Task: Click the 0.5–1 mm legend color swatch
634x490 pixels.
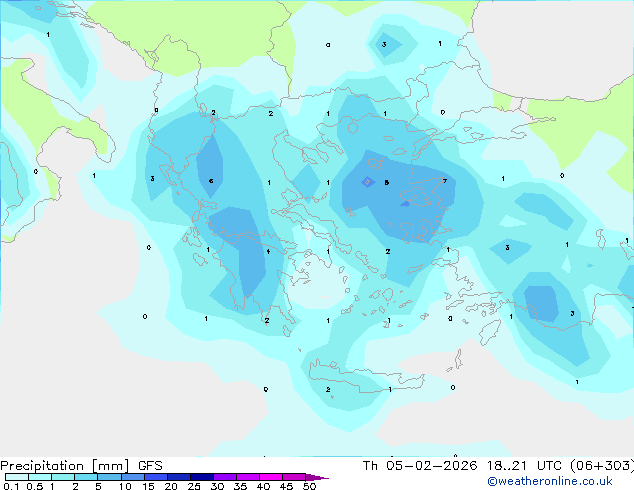Action: click(40, 477)
